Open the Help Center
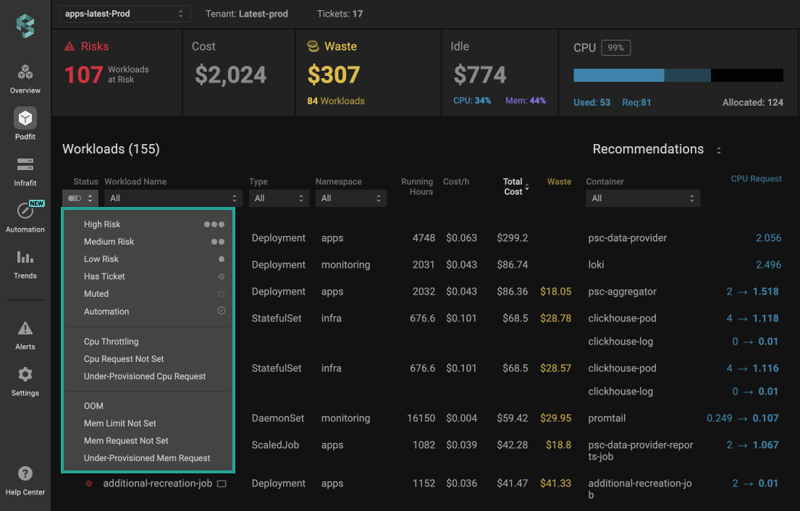Screen dimensions: 800x511 pyautogui.click(x=25, y=480)
